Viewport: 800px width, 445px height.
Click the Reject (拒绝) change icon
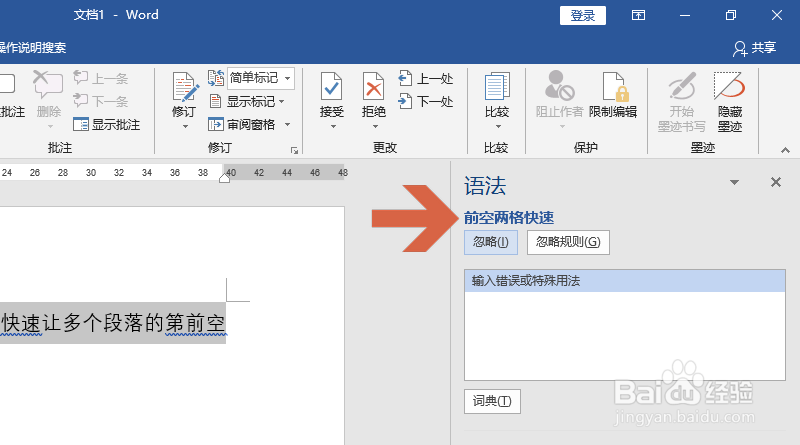(373, 87)
